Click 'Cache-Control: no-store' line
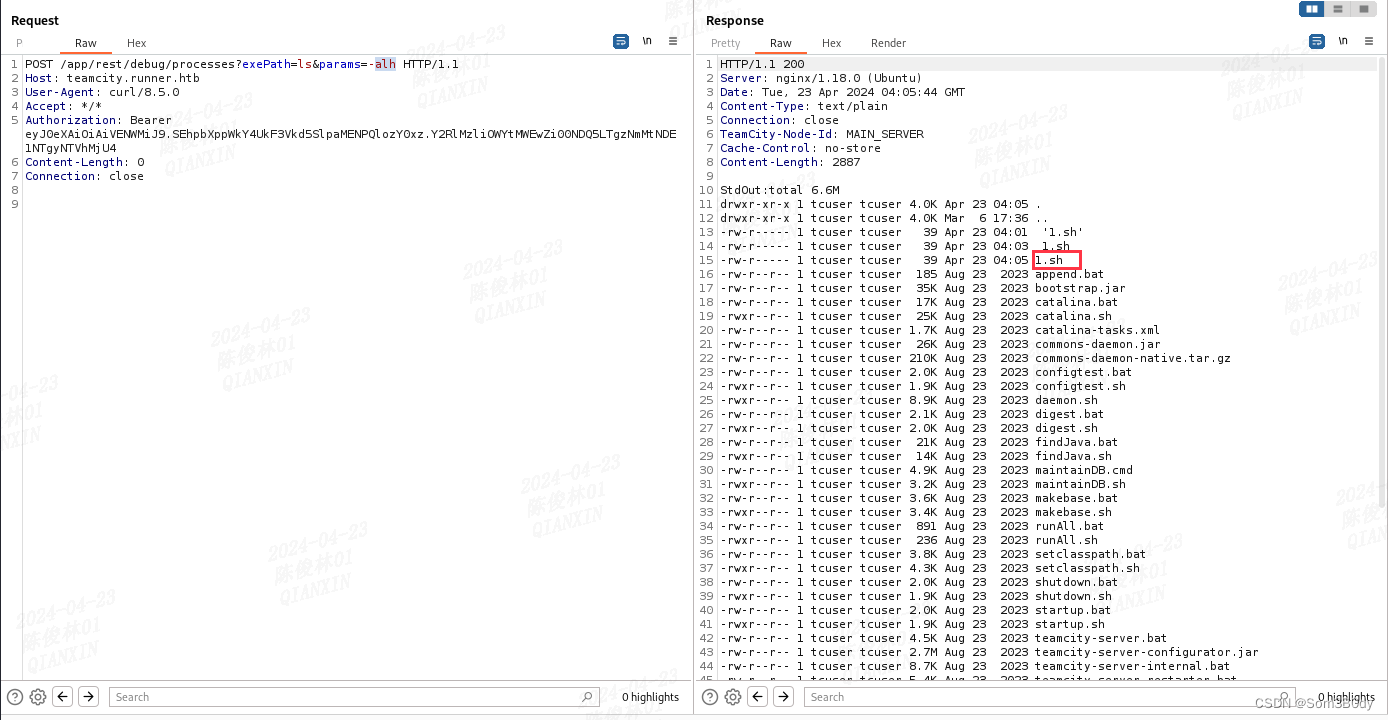The image size is (1388, 720). tap(800, 148)
